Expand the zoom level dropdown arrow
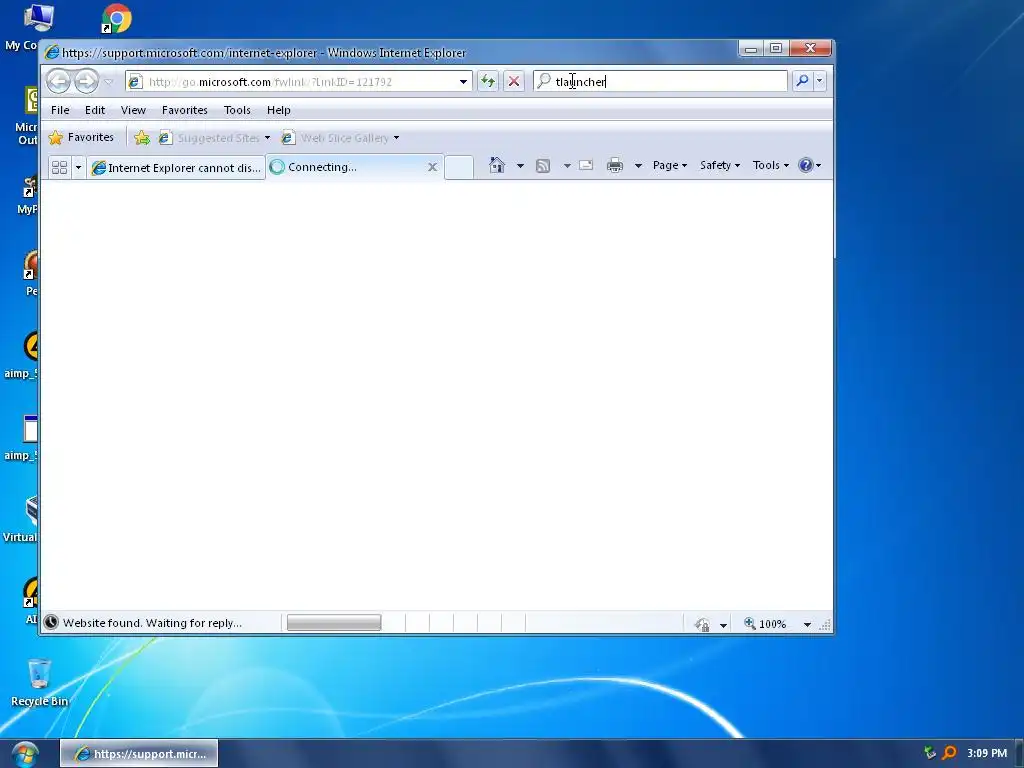The height and width of the screenshot is (768, 1024). tap(807, 624)
